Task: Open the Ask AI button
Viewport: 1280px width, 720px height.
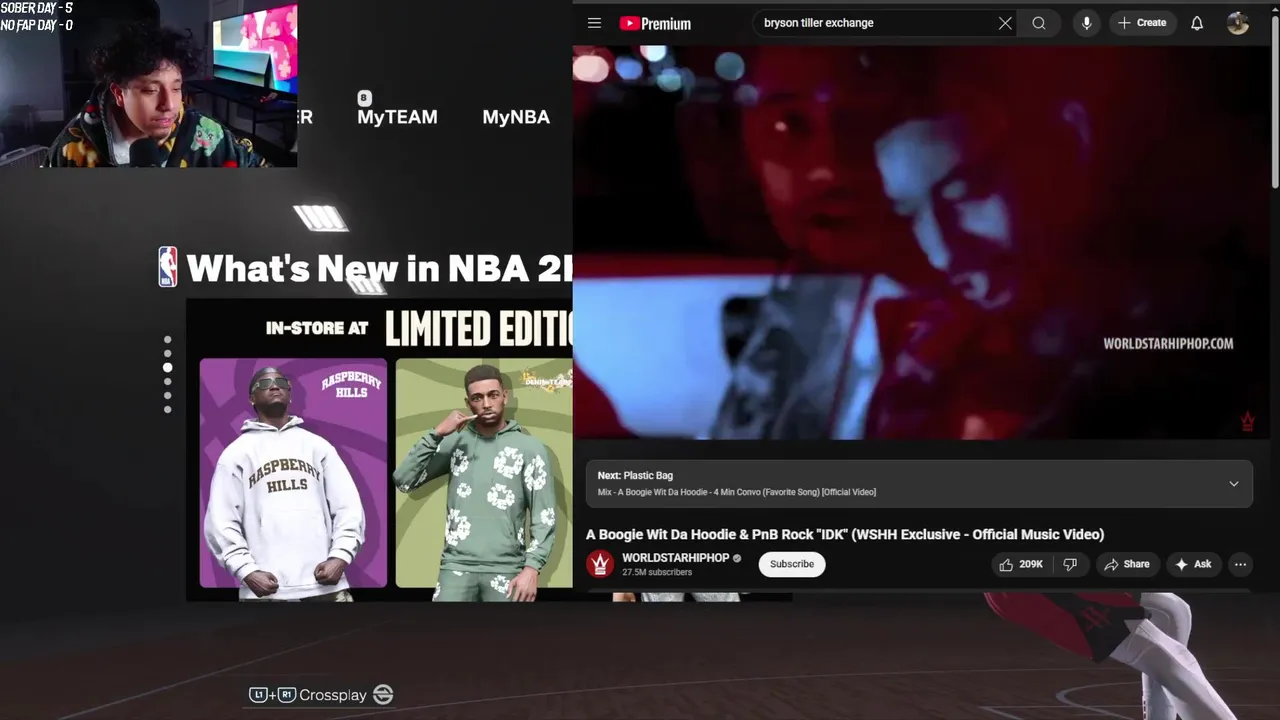Action: pos(1193,564)
